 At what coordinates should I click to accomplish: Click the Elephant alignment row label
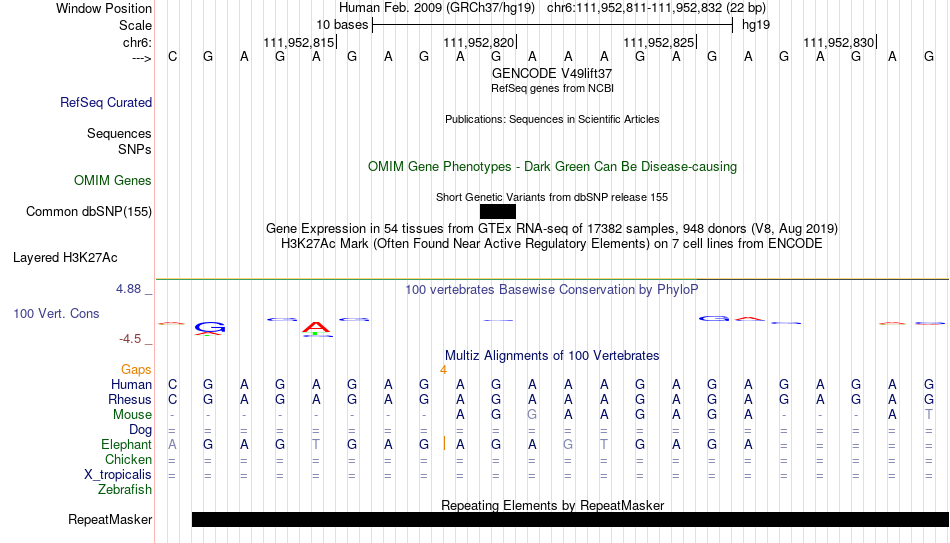(126, 445)
